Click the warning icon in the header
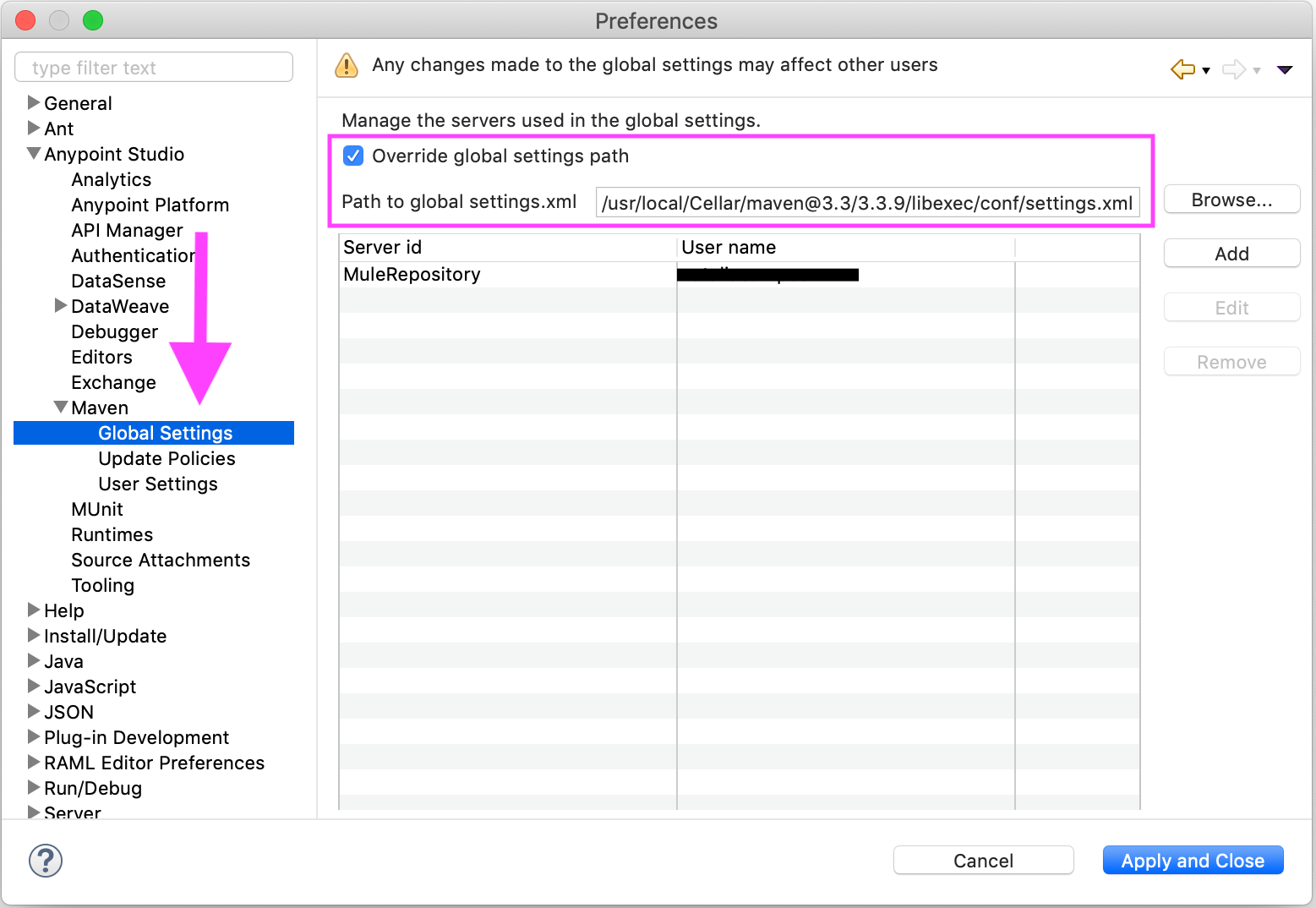The width and height of the screenshot is (1316, 908). point(347,65)
